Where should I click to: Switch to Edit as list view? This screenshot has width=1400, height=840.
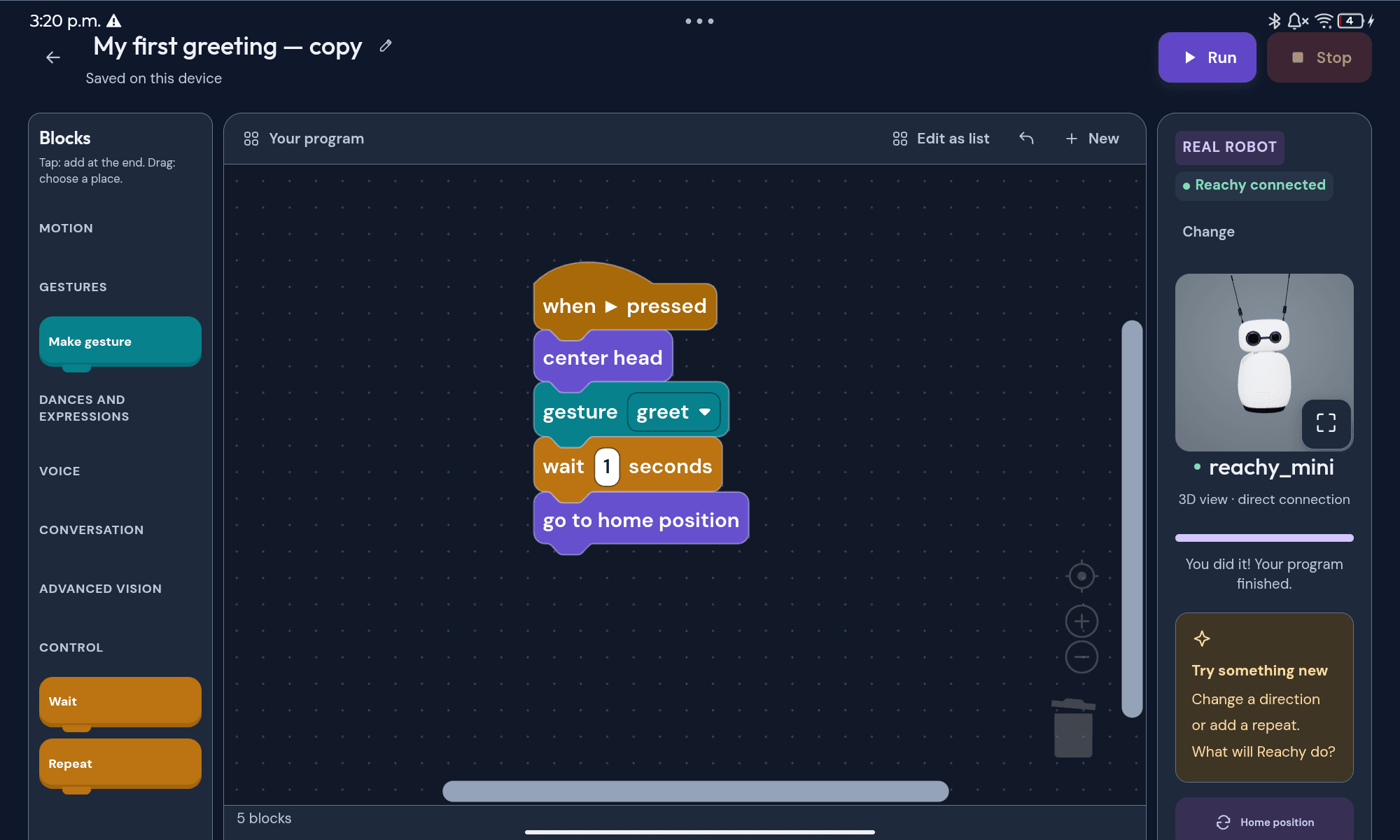(941, 139)
